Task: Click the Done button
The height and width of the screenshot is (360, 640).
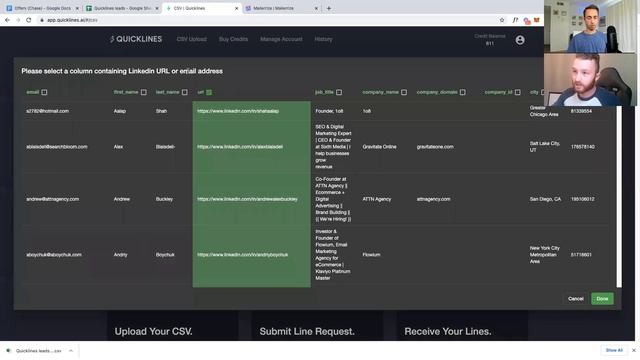Action: pyautogui.click(x=602, y=299)
